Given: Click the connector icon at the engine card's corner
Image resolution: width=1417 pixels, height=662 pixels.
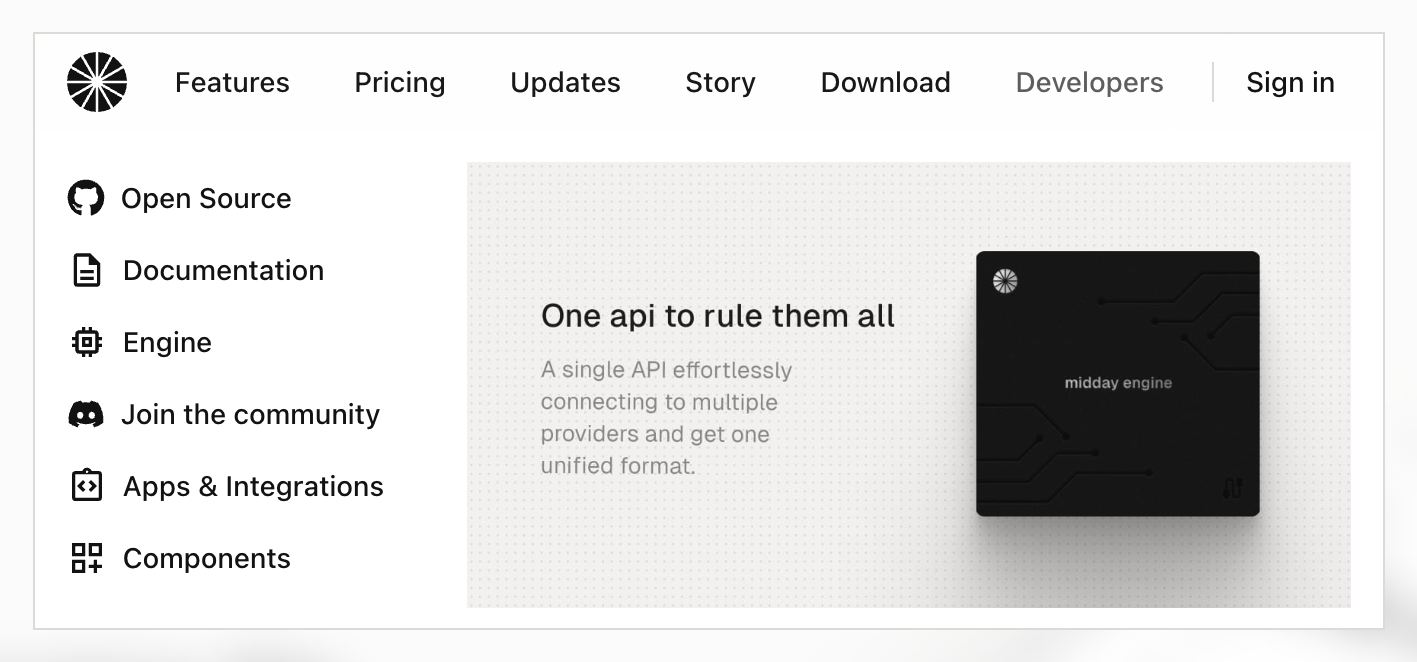Looking at the screenshot, I should (1232, 488).
